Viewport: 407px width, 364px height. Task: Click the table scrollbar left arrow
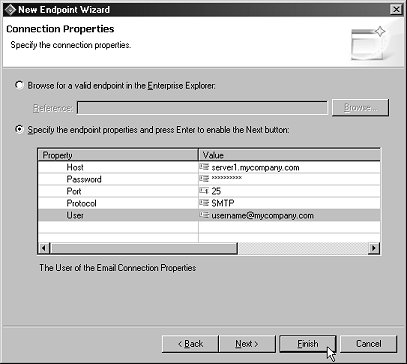click(44, 248)
